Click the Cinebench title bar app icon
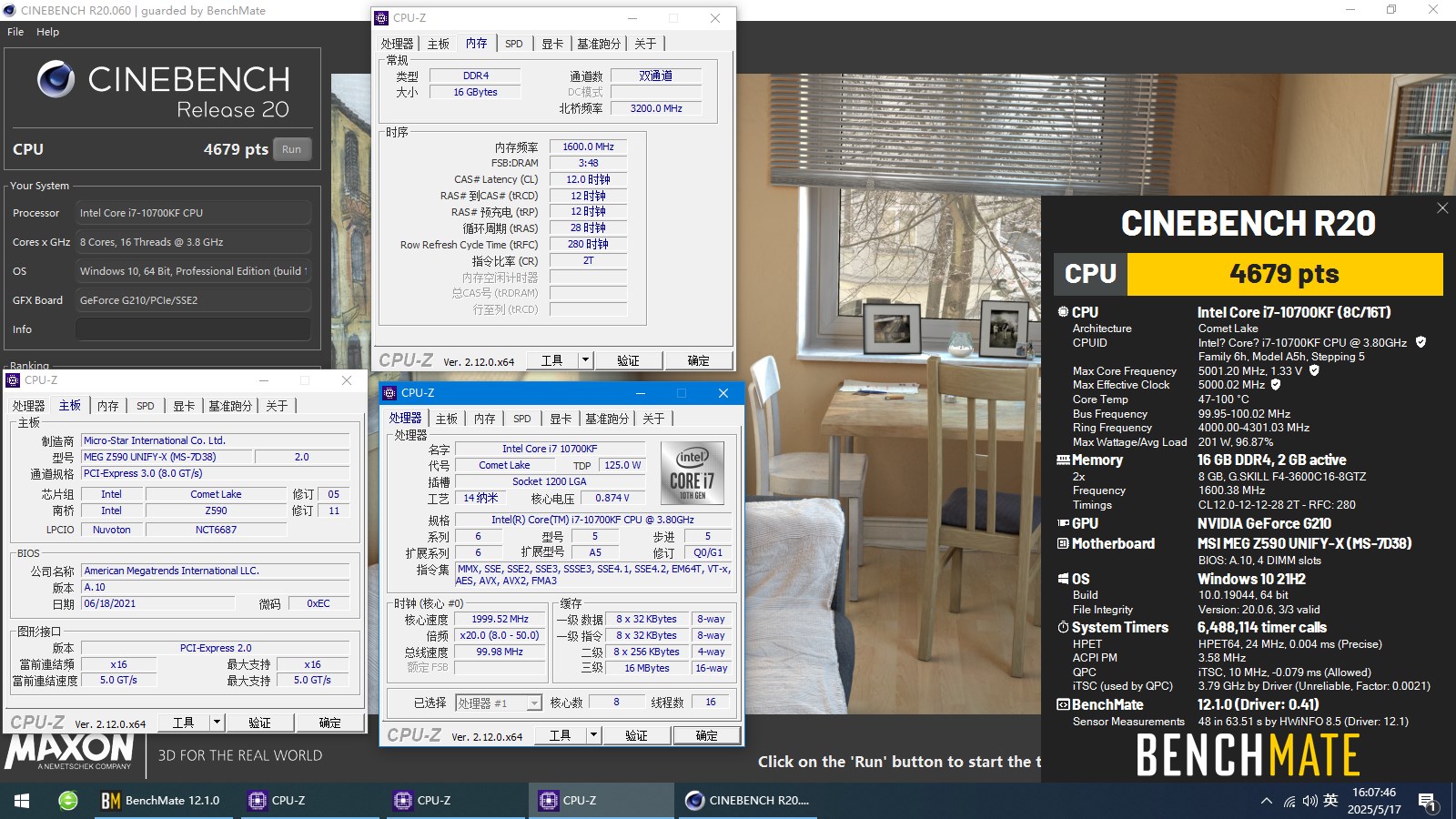This screenshot has width=1456, height=819. pyautogui.click(x=10, y=10)
